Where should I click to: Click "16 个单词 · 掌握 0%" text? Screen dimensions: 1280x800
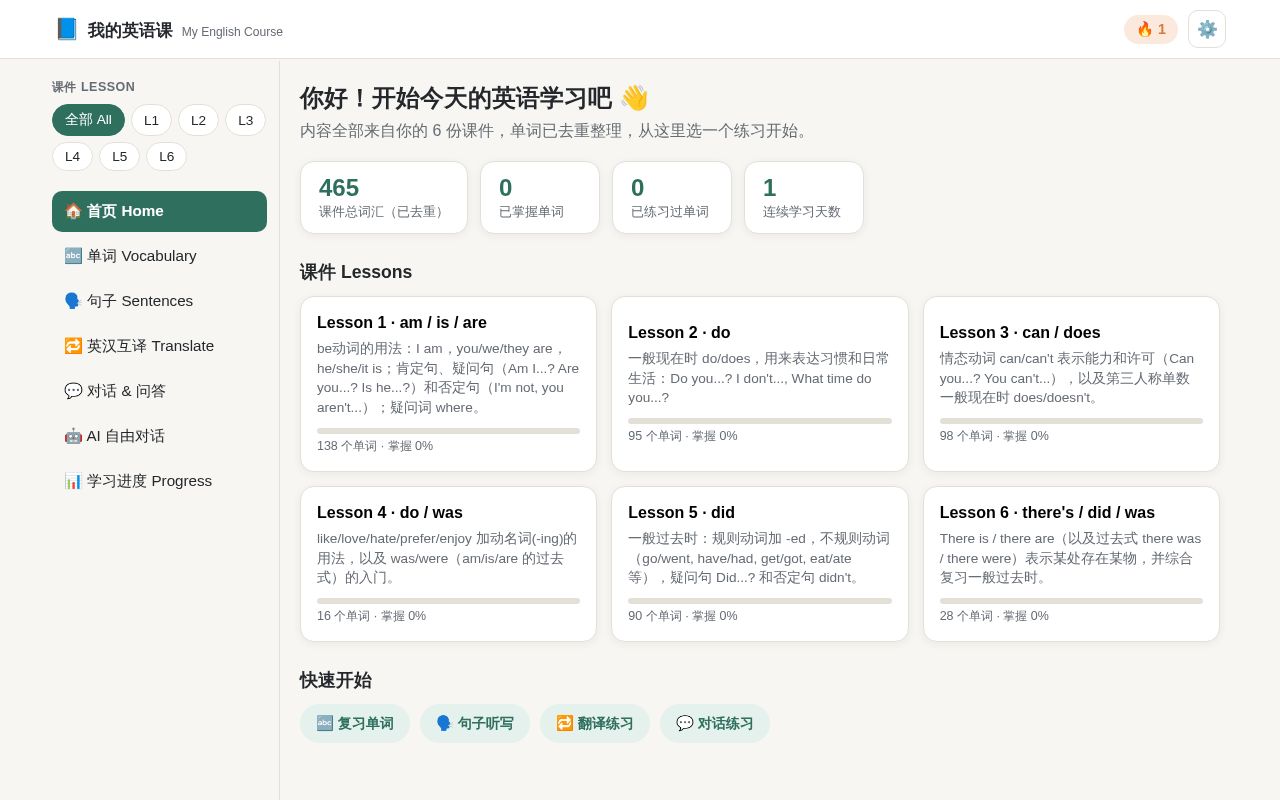coord(371,616)
